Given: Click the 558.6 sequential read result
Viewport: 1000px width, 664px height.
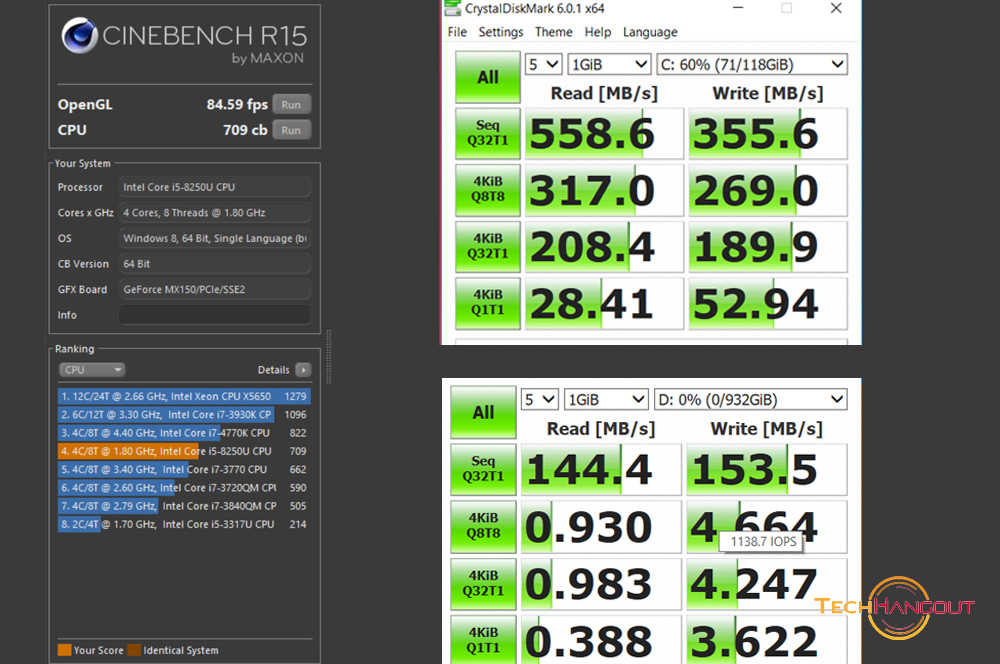Looking at the screenshot, I should click(x=604, y=133).
